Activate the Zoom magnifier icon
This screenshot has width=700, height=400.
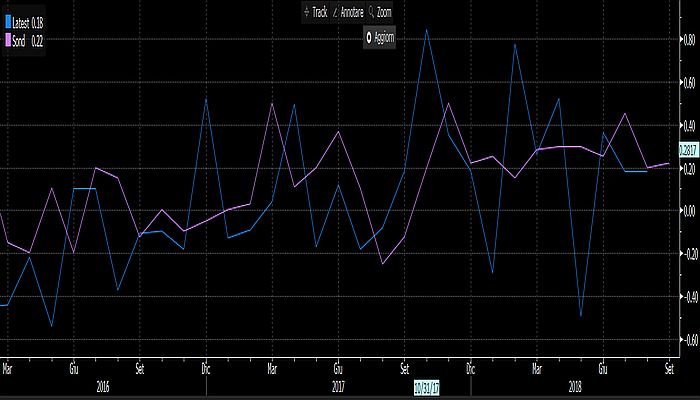371,12
